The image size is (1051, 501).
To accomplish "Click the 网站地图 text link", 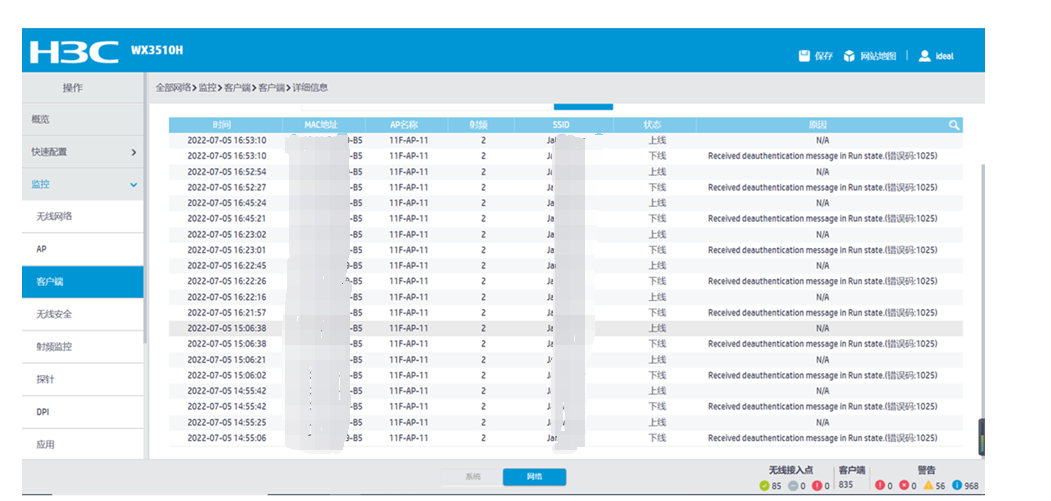I will point(878,56).
